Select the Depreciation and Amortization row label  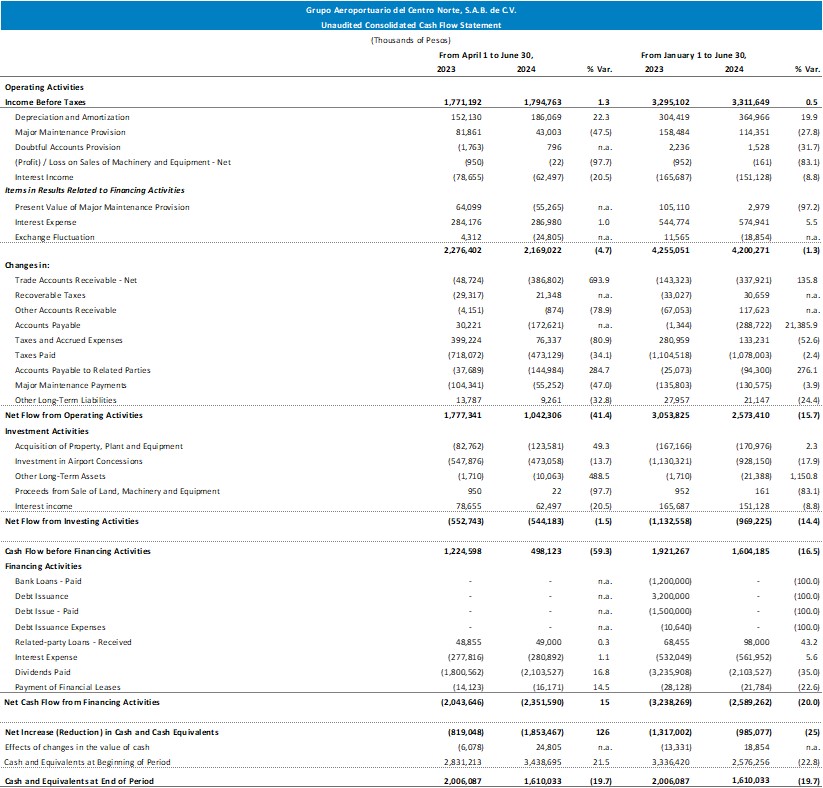(72, 117)
